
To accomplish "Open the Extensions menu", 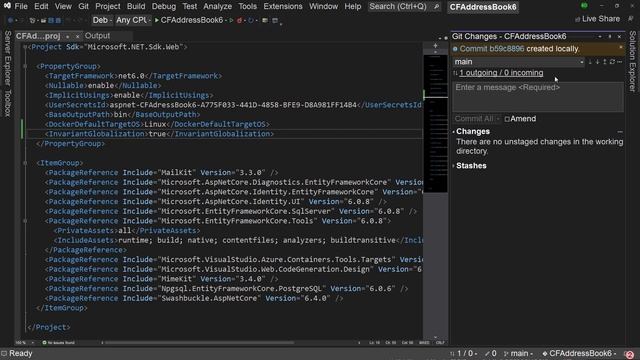I will coord(283,7).
